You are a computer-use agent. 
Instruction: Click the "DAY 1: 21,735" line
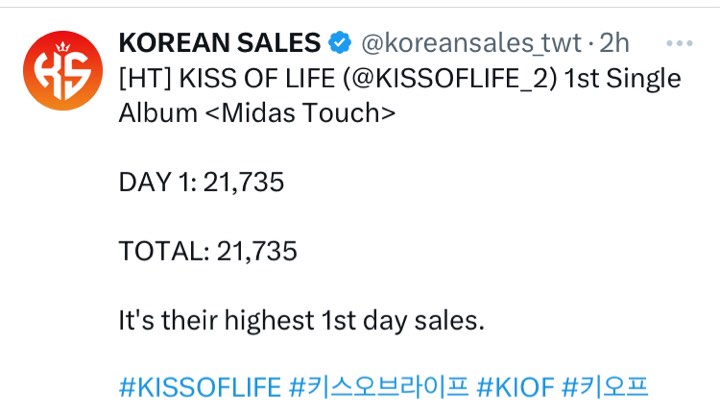(x=201, y=182)
